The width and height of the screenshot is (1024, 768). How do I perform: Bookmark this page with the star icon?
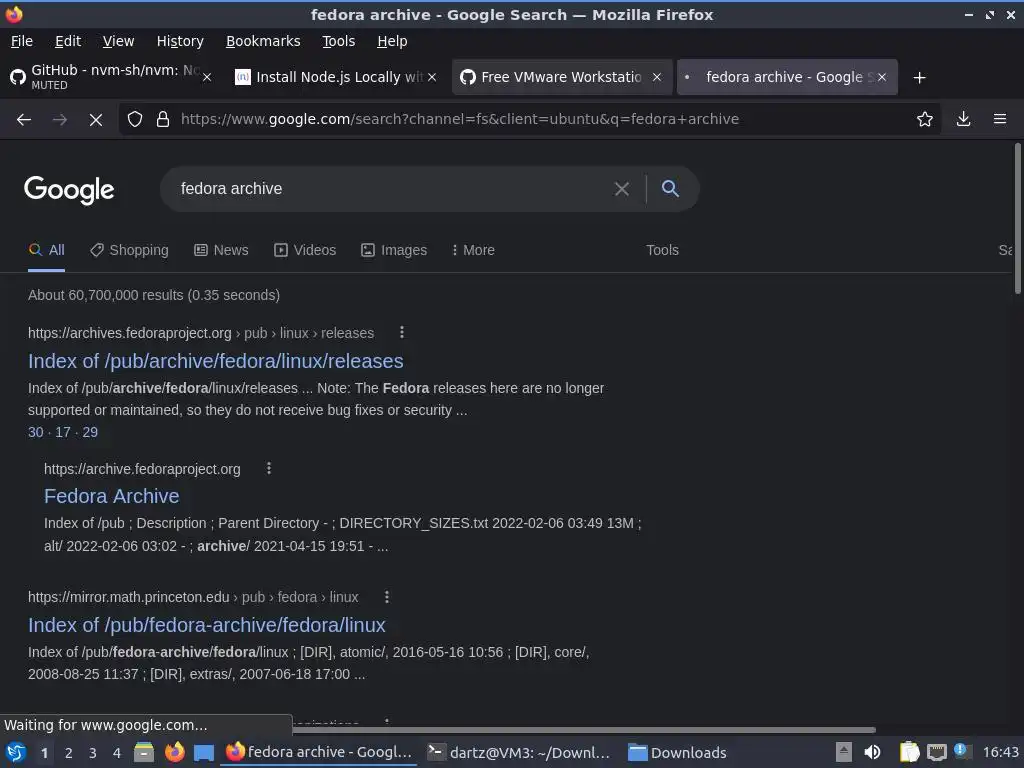[x=924, y=119]
